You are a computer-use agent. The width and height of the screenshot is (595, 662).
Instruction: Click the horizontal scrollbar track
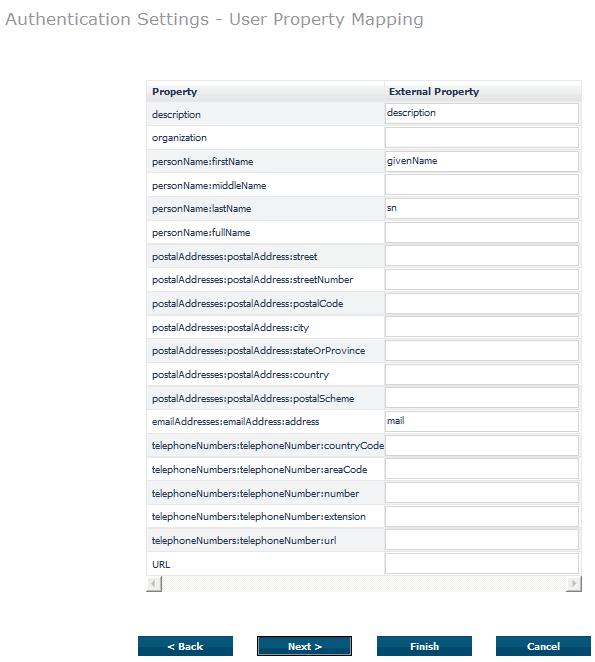[x=364, y=584]
